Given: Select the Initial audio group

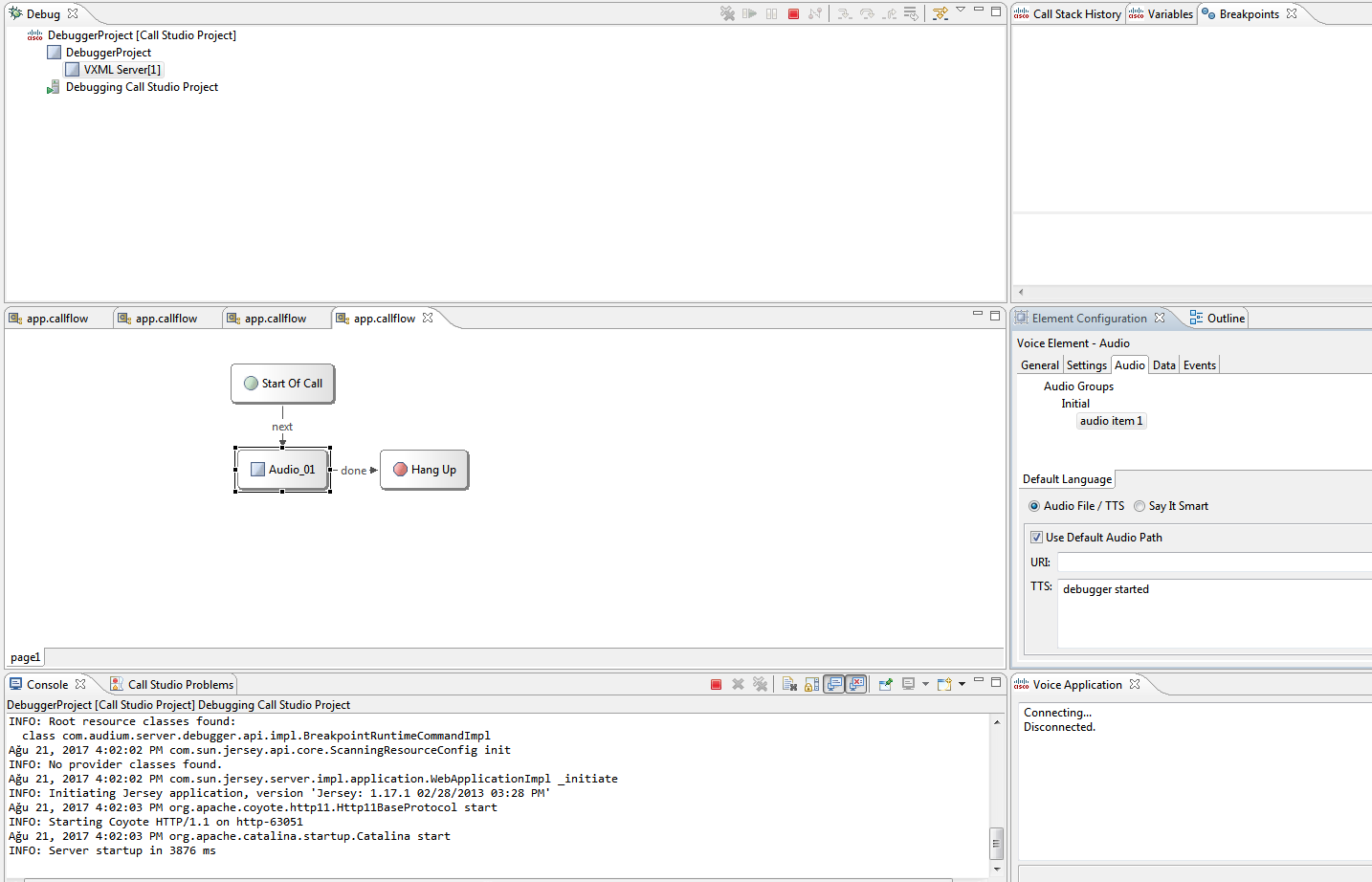Looking at the screenshot, I should pyautogui.click(x=1075, y=404).
